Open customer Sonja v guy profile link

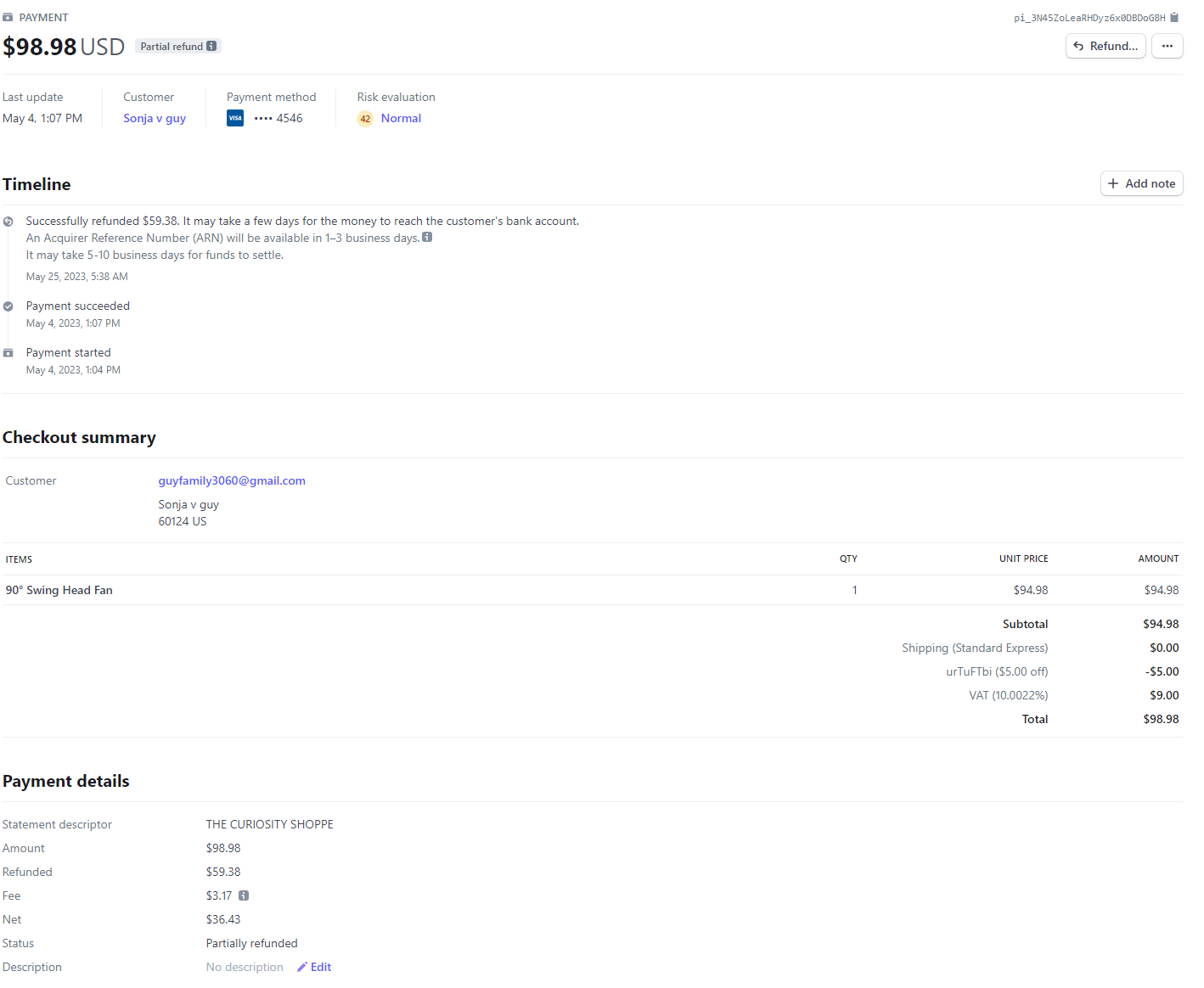(155, 119)
